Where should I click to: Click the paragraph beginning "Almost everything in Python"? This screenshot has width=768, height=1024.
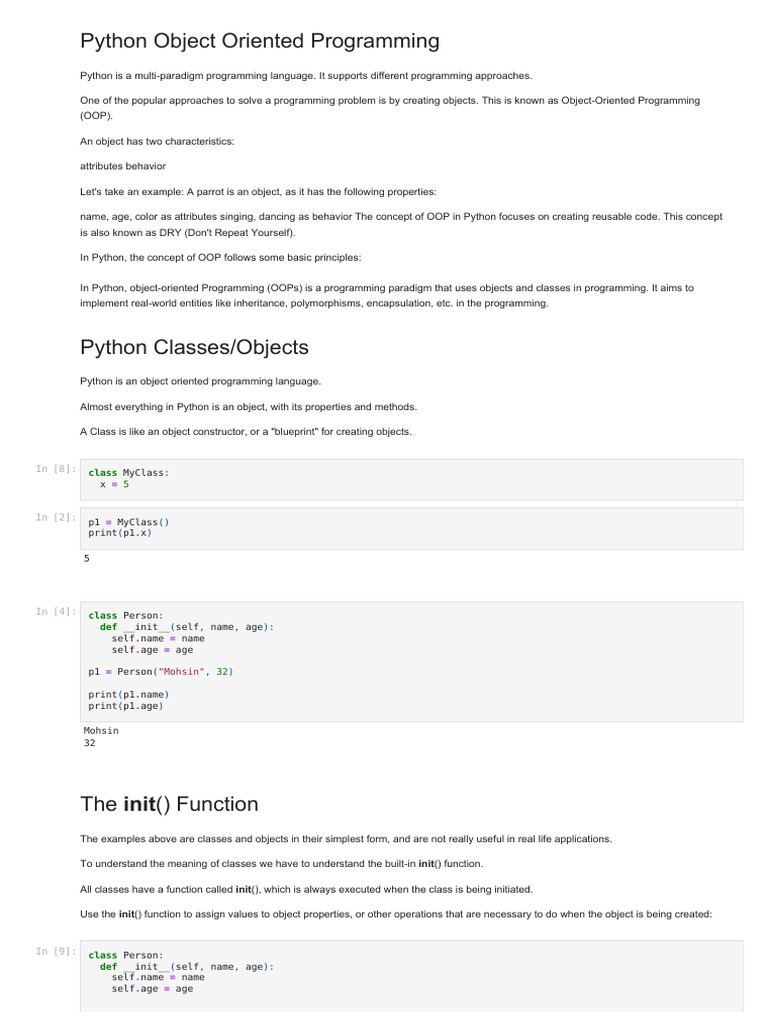pos(248,407)
